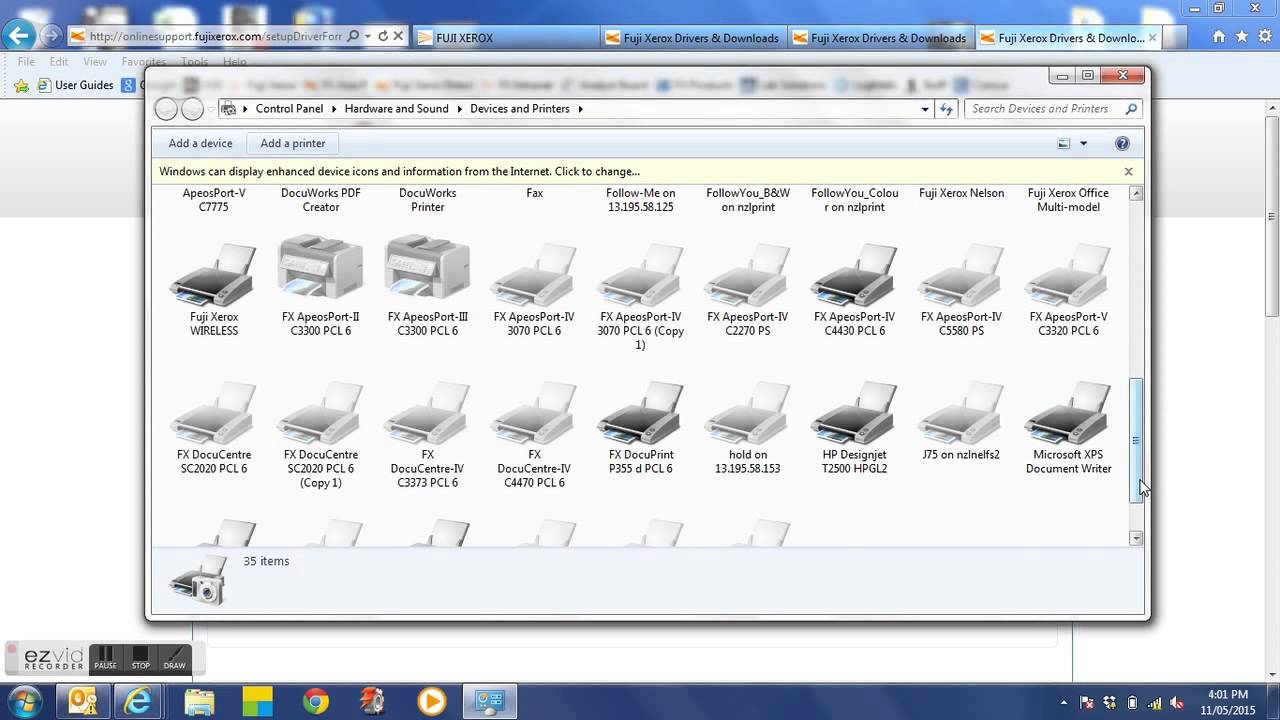Open media player orange icon in taskbar
The width and height of the screenshot is (1280, 720).
point(432,701)
